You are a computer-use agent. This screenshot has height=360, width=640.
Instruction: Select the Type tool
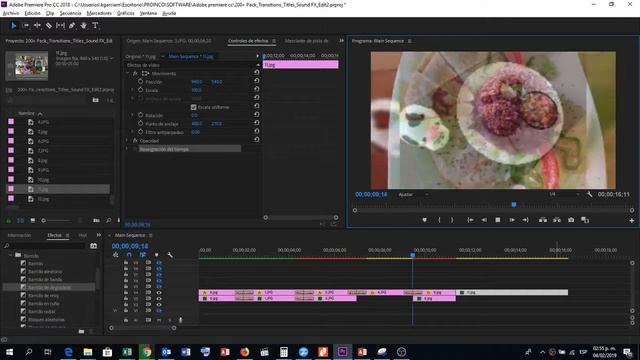[x=95, y=26]
